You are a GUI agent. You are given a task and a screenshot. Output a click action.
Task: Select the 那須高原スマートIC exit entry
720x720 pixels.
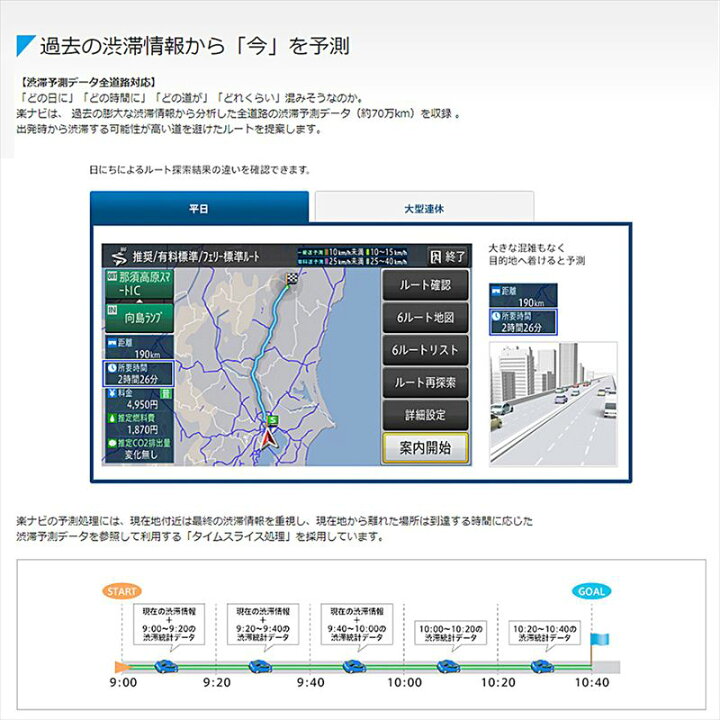click(x=139, y=284)
